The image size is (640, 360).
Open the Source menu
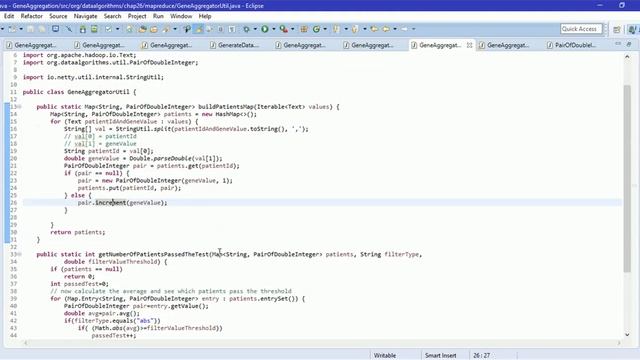pyautogui.click(x=58, y=16)
